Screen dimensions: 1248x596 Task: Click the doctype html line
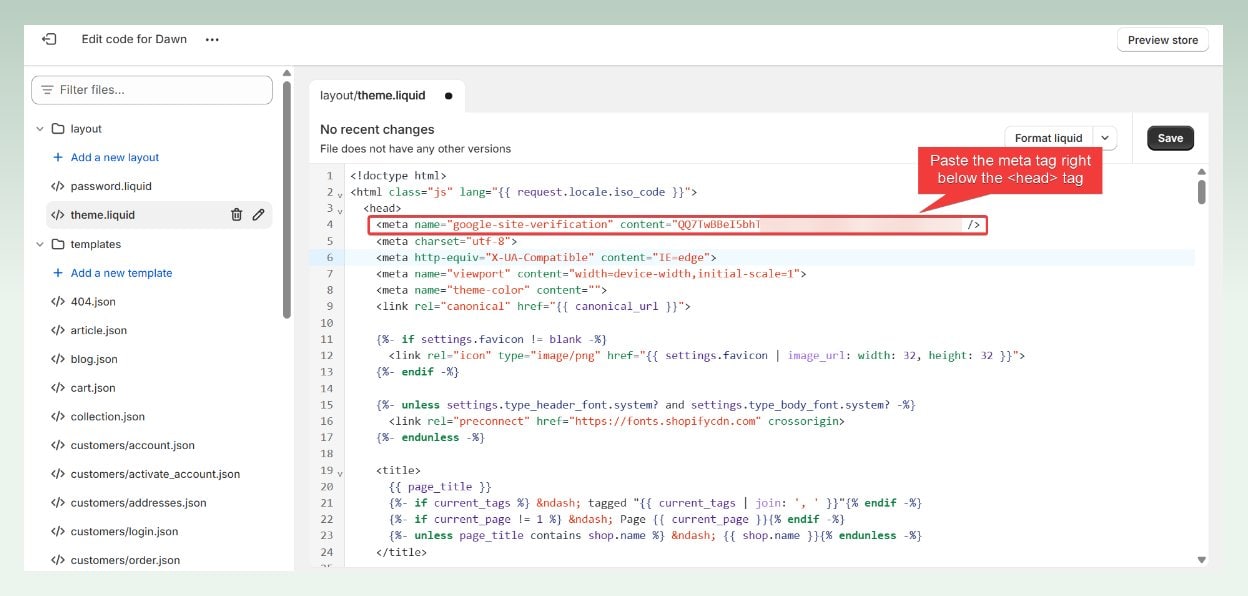click(x=398, y=176)
